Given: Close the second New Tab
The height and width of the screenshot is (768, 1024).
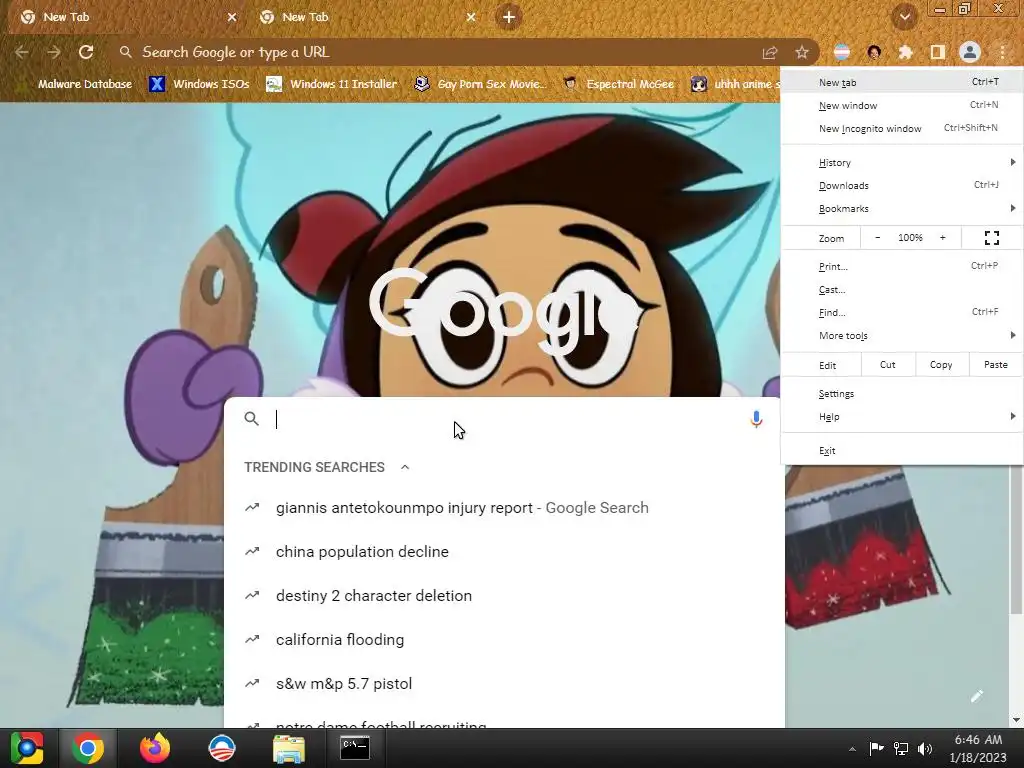Looking at the screenshot, I should coord(471,18).
